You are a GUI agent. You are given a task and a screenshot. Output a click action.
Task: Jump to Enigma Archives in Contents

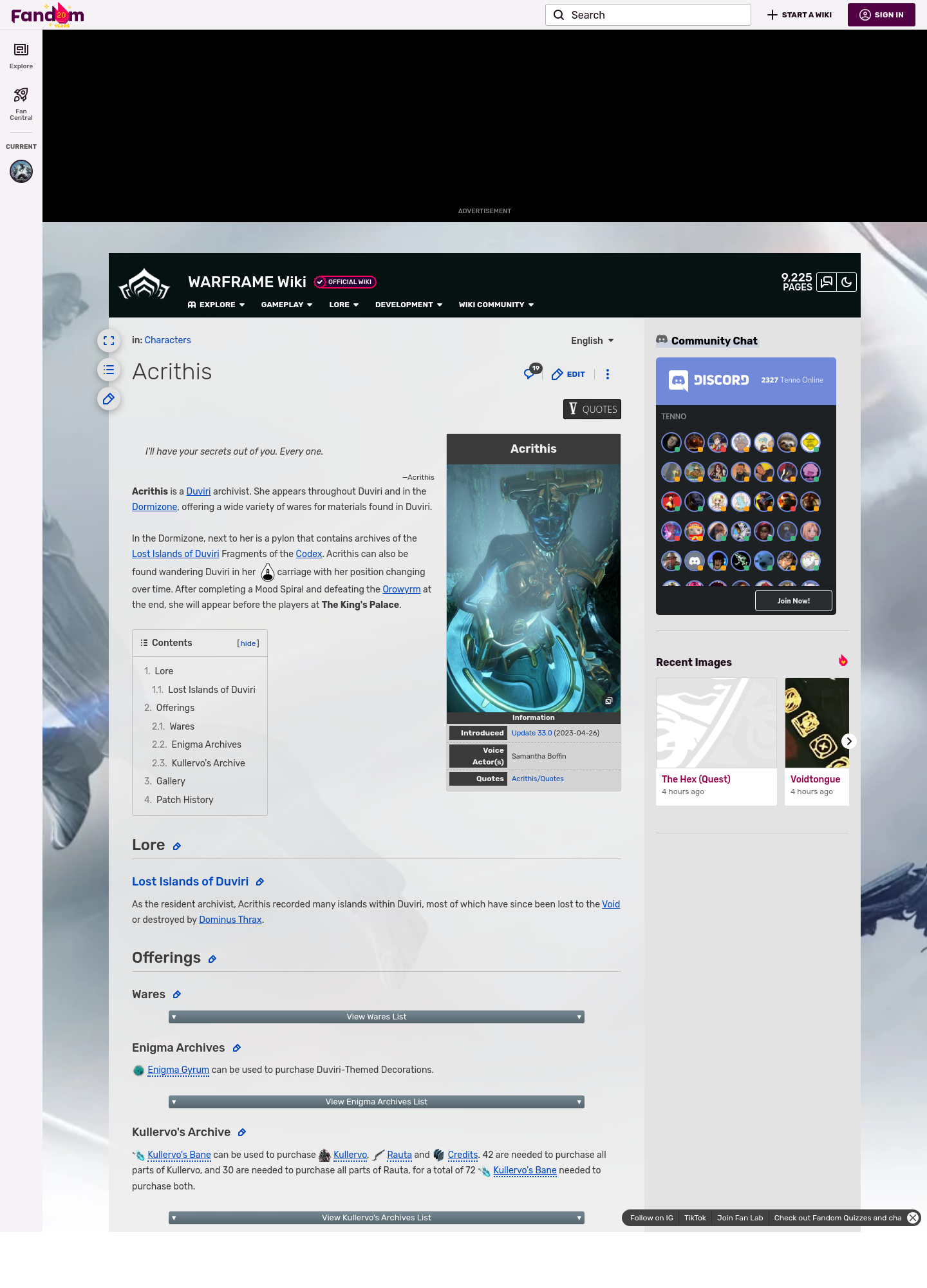tap(197, 744)
